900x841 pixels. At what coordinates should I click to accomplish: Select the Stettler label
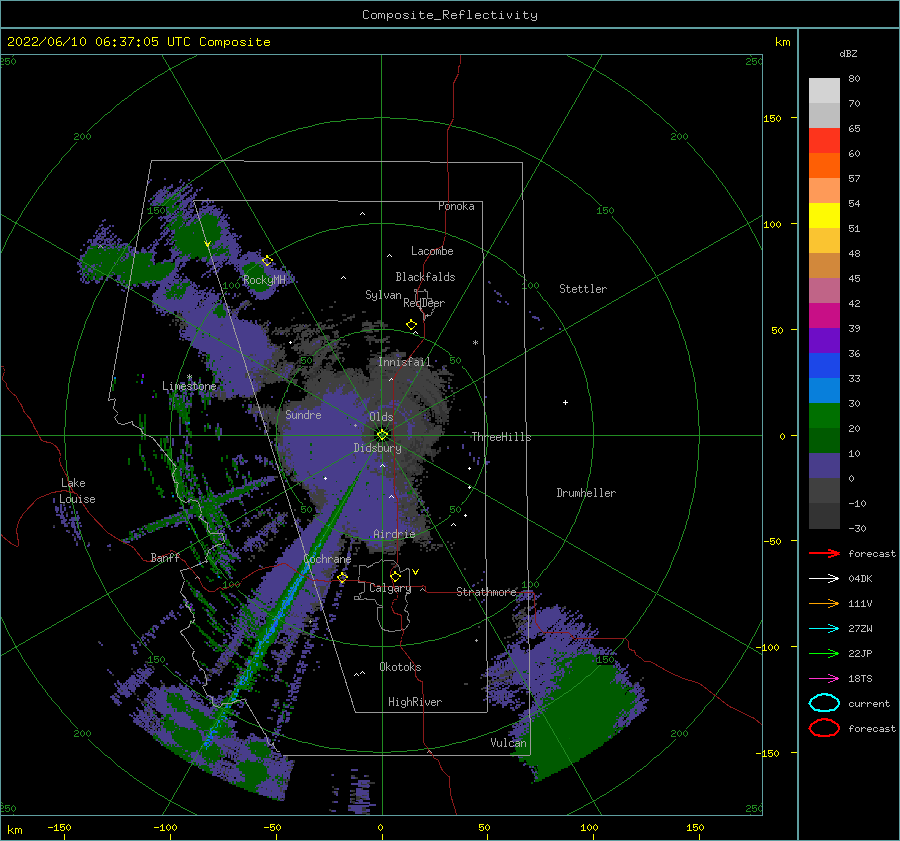coord(583,289)
